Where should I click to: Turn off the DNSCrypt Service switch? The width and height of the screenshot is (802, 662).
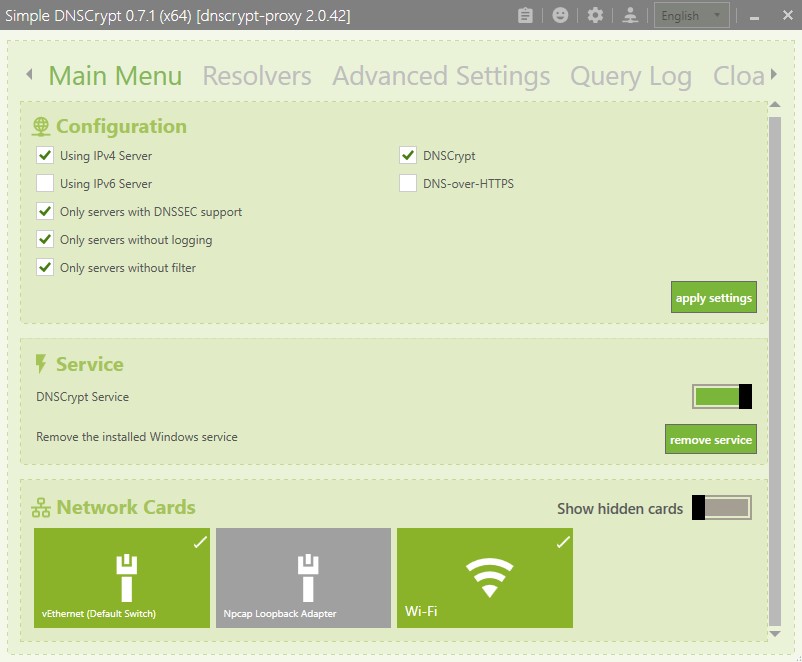722,396
